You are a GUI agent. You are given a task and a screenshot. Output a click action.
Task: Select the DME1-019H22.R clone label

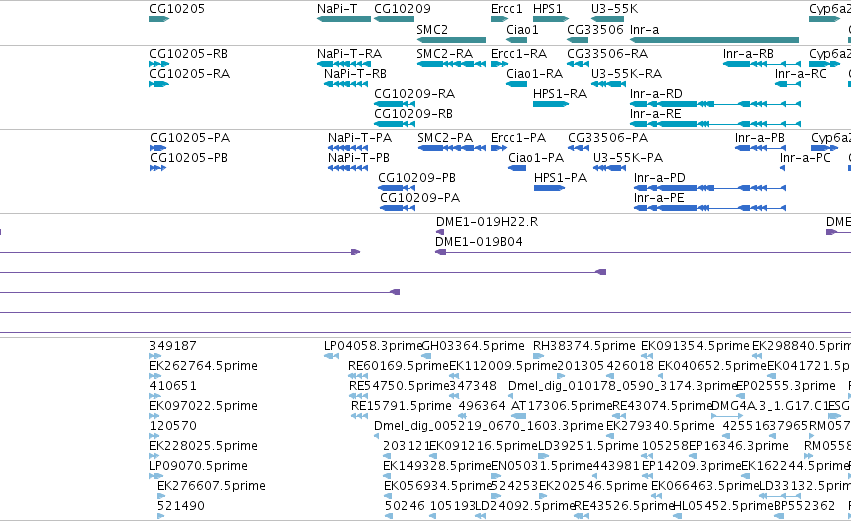click(487, 222)
